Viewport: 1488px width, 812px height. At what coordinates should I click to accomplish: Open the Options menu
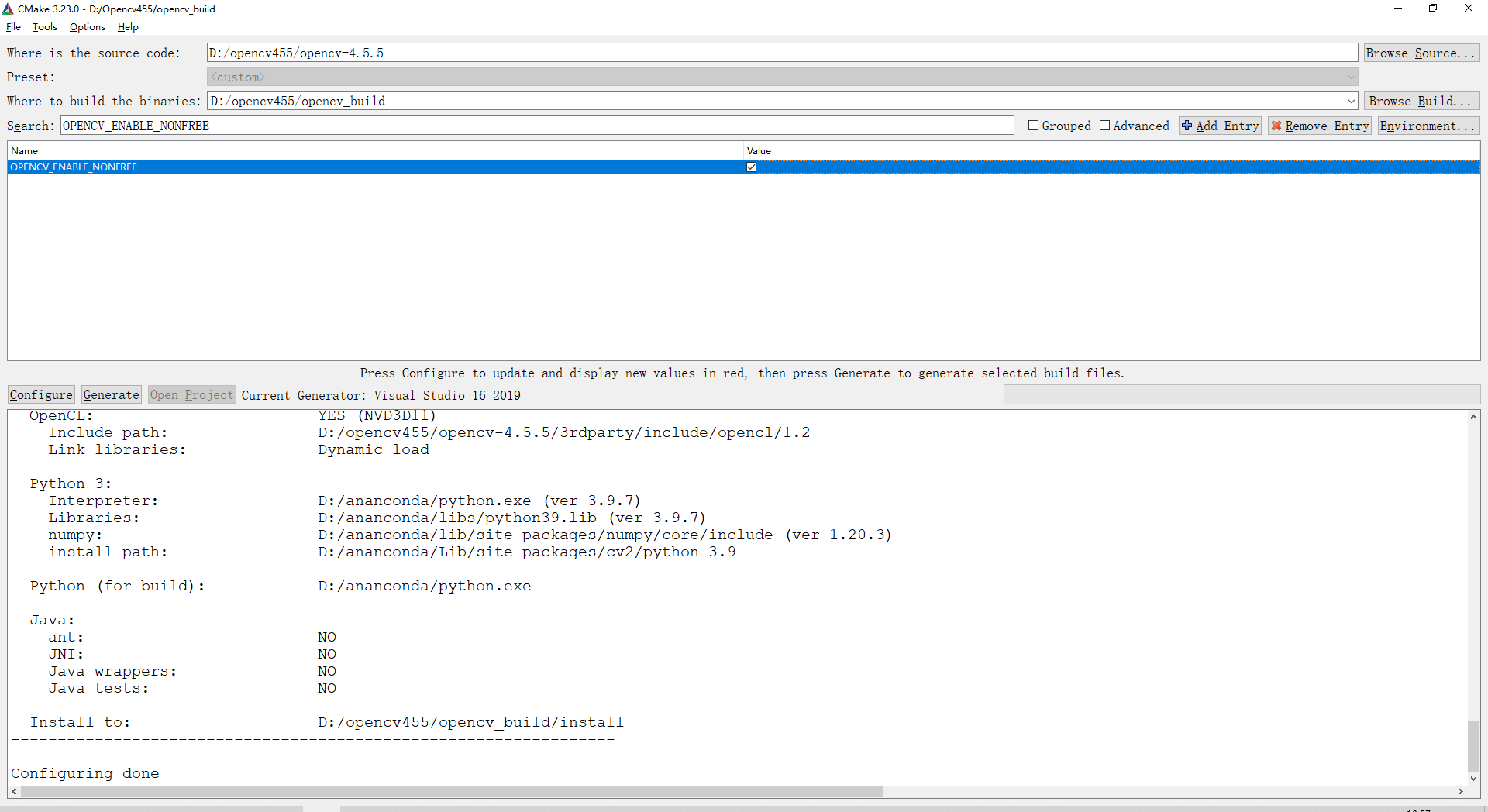pyautogui.click(x=87, y=27)
